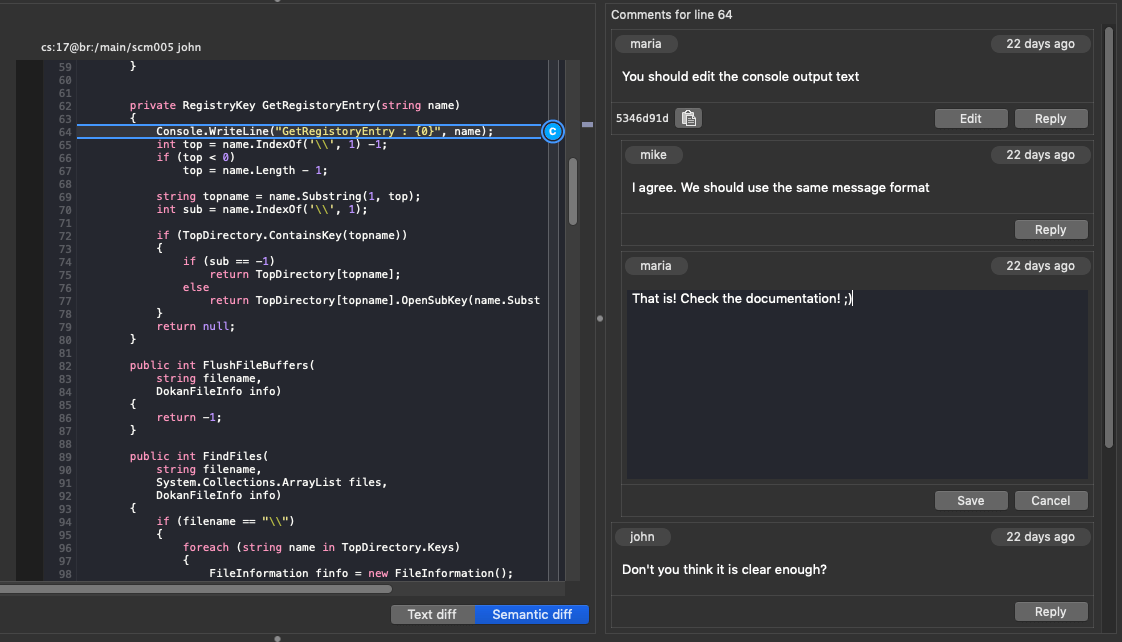1122x642 pixels.
Task: Click "Don't you think it is clear enough?" text
Action: click(x=724, y=570)
